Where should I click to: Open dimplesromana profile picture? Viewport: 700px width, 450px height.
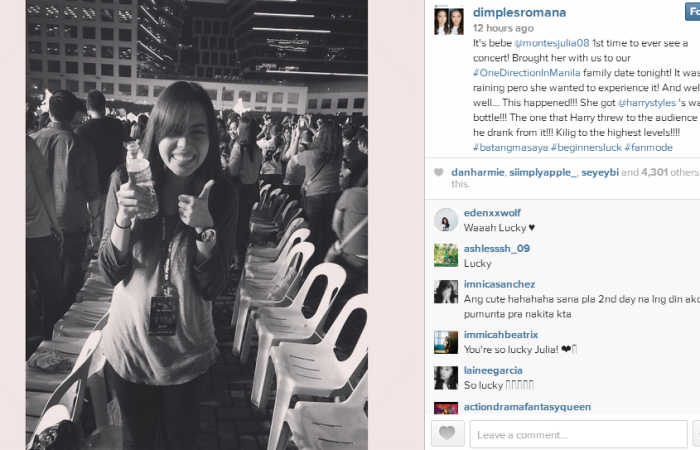click(449, 21)
